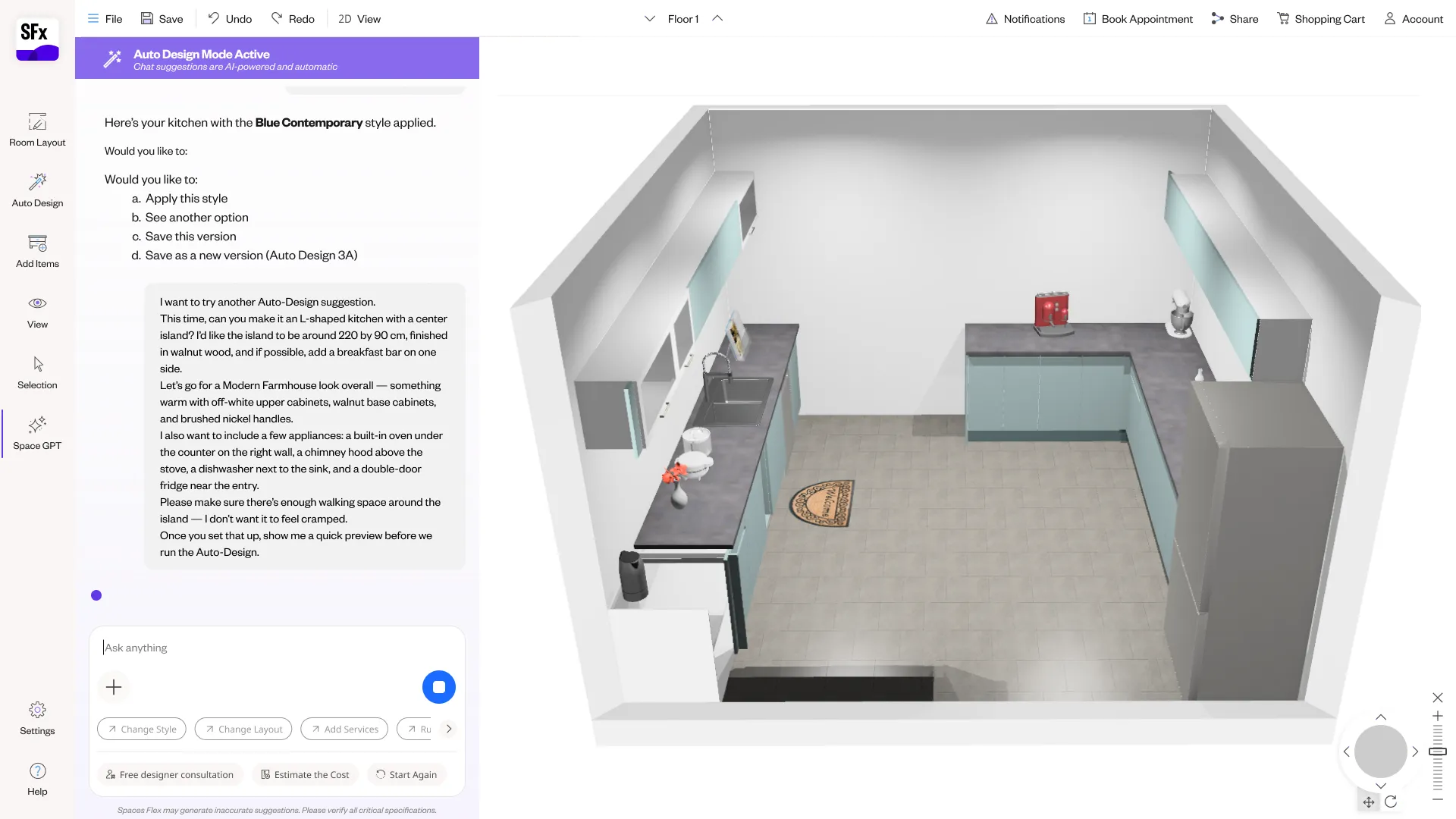This screenshot has height=819, width=1456.
Task: Add an attachment with the plus button
Action: point(114,687)
